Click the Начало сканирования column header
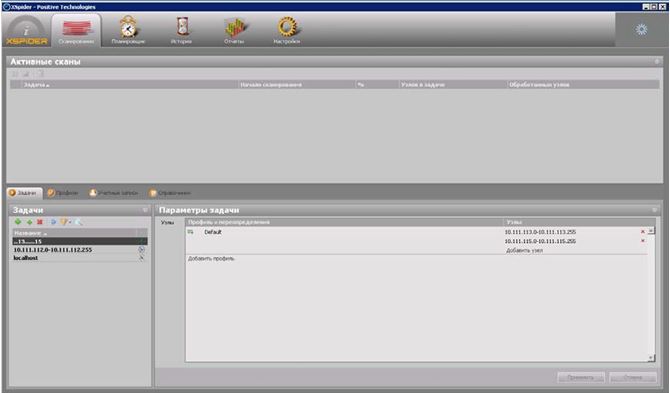 296,85
